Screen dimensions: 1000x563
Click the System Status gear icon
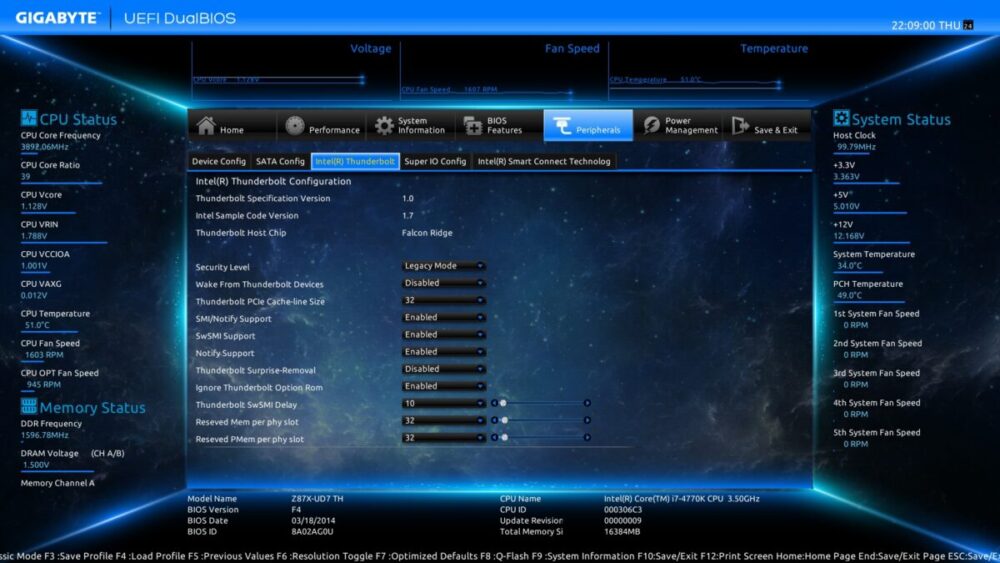pos(841,118)
